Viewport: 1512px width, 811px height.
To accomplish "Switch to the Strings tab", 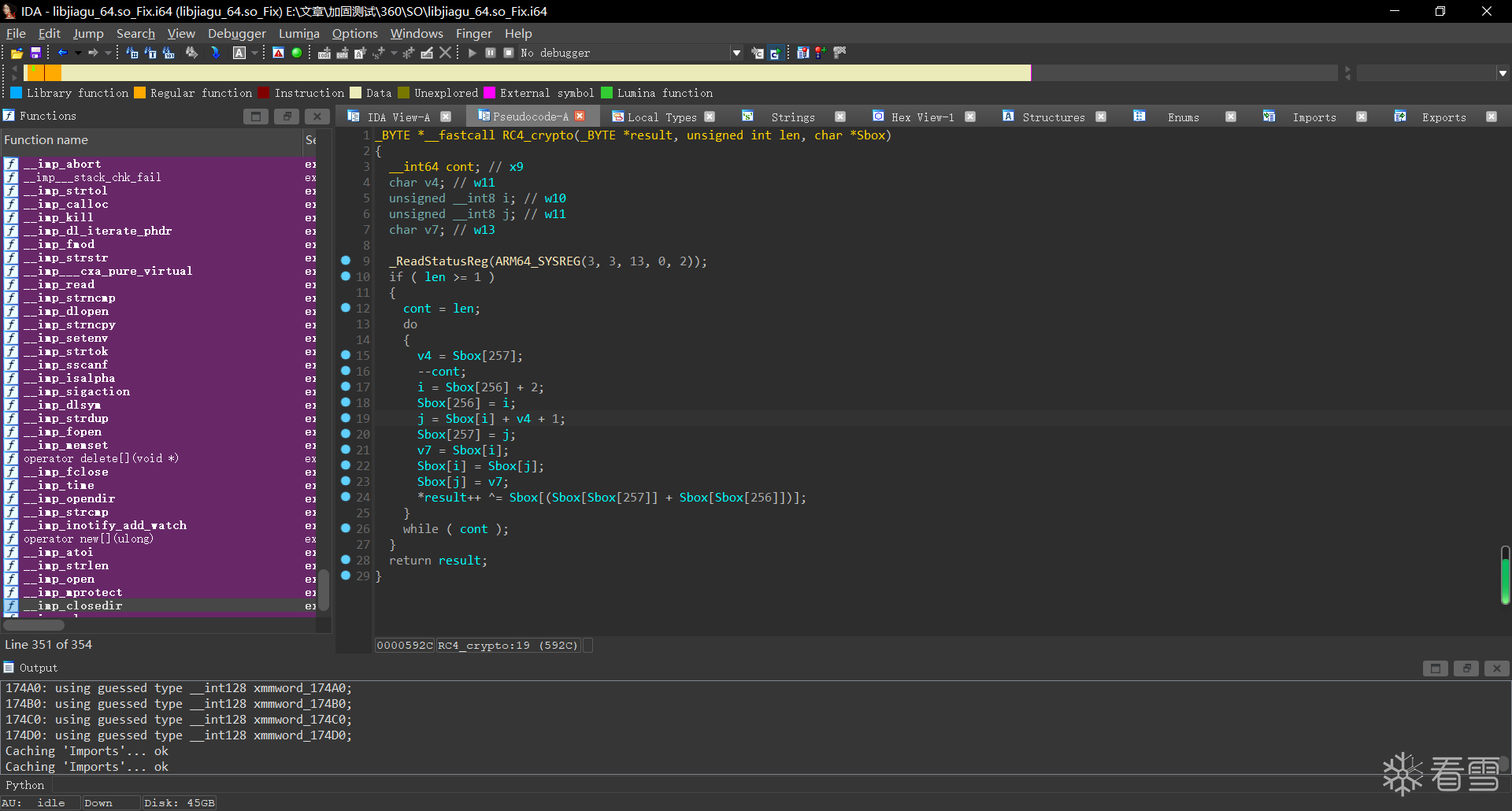I will [792, 117].
